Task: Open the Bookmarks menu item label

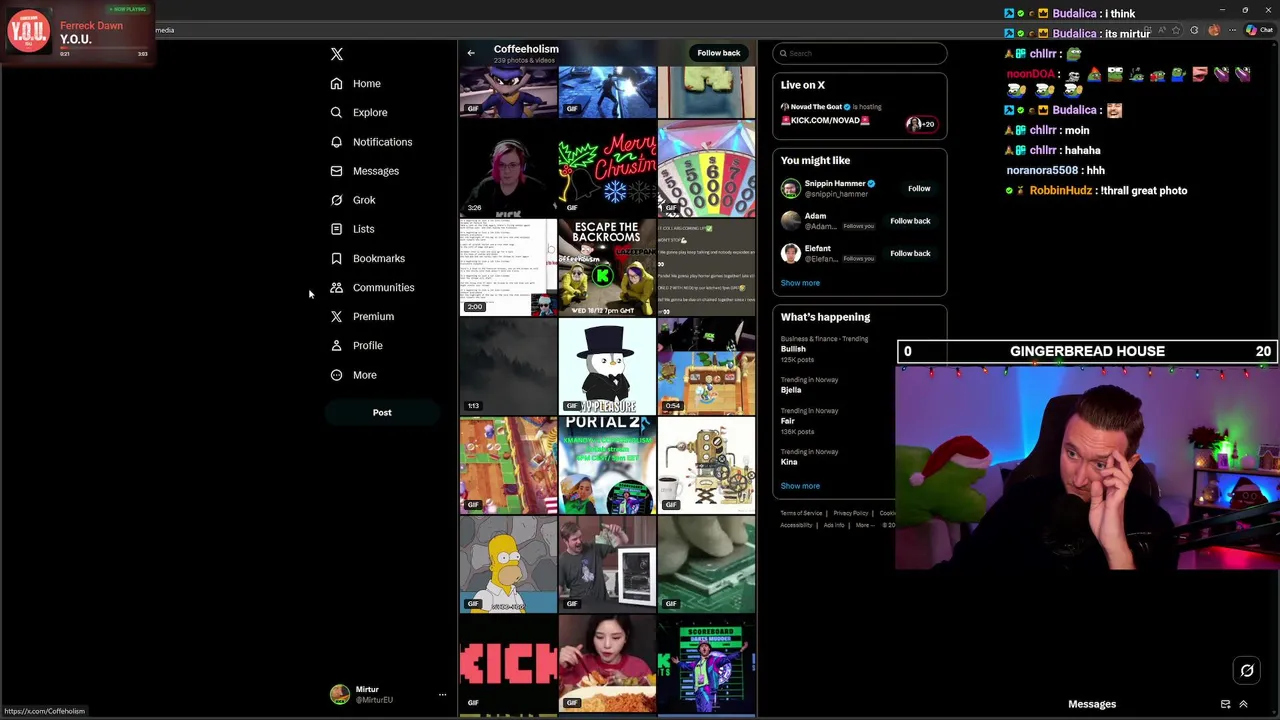Action: 379,258
